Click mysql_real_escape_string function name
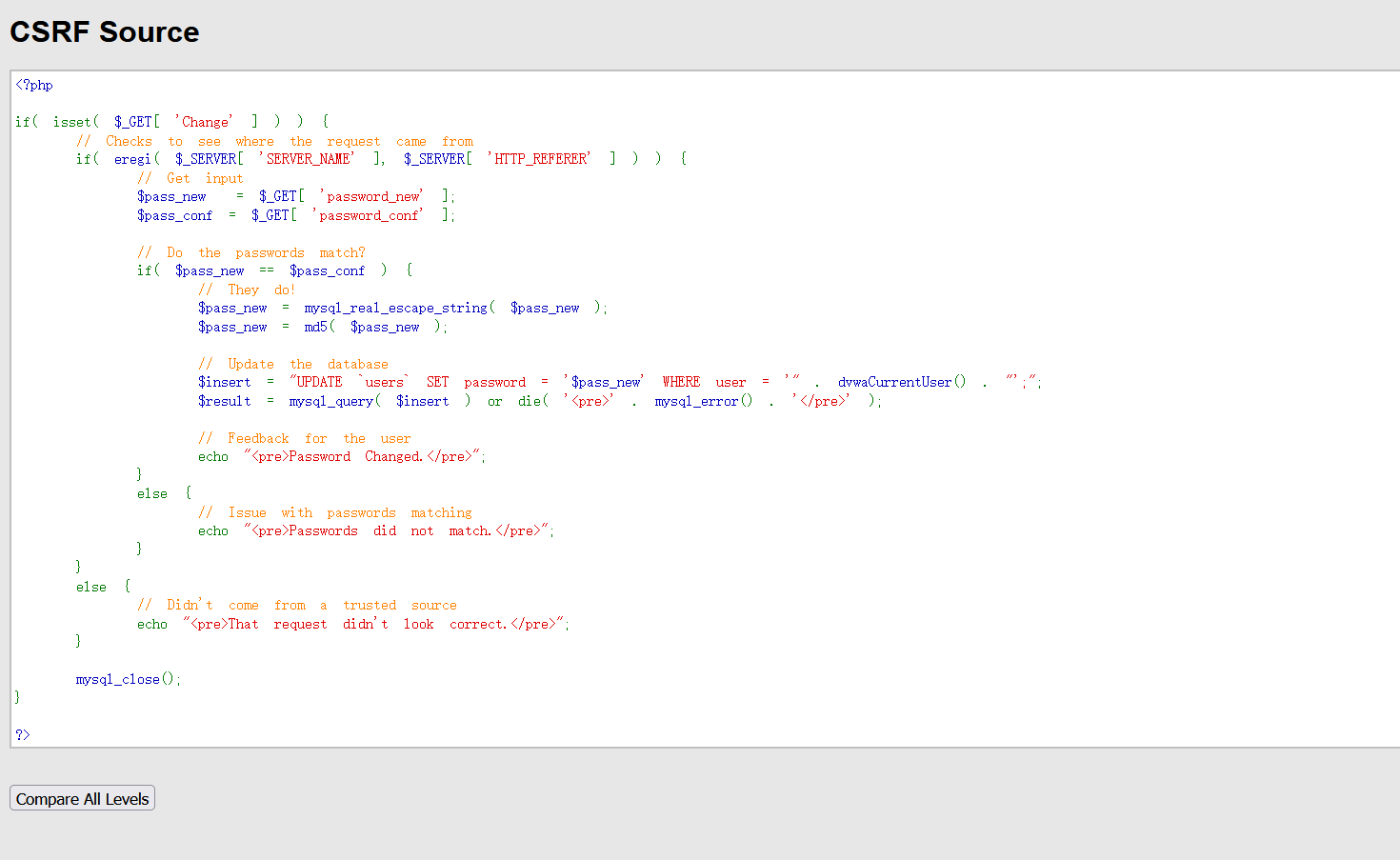The height and width of the screenshot is (860, 1400). pos(396,308)
